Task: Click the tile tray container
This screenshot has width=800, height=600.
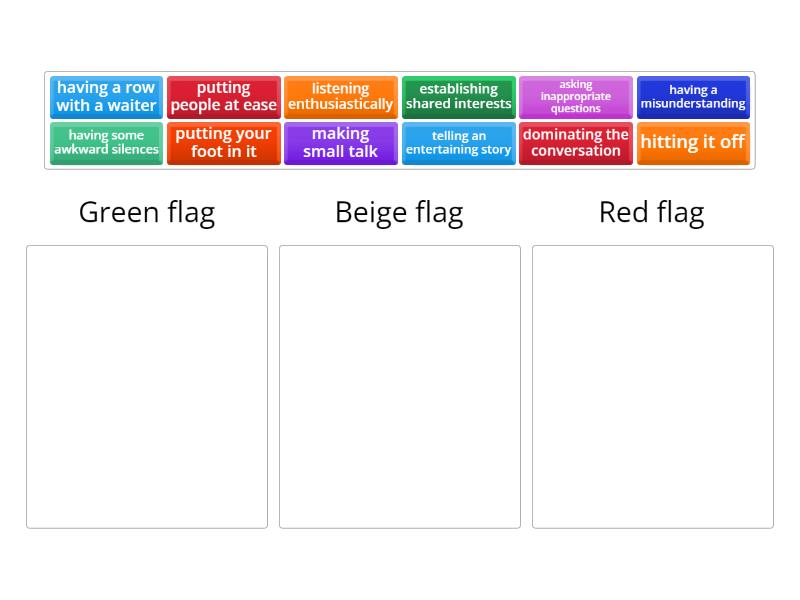Action: coord(400,120)
